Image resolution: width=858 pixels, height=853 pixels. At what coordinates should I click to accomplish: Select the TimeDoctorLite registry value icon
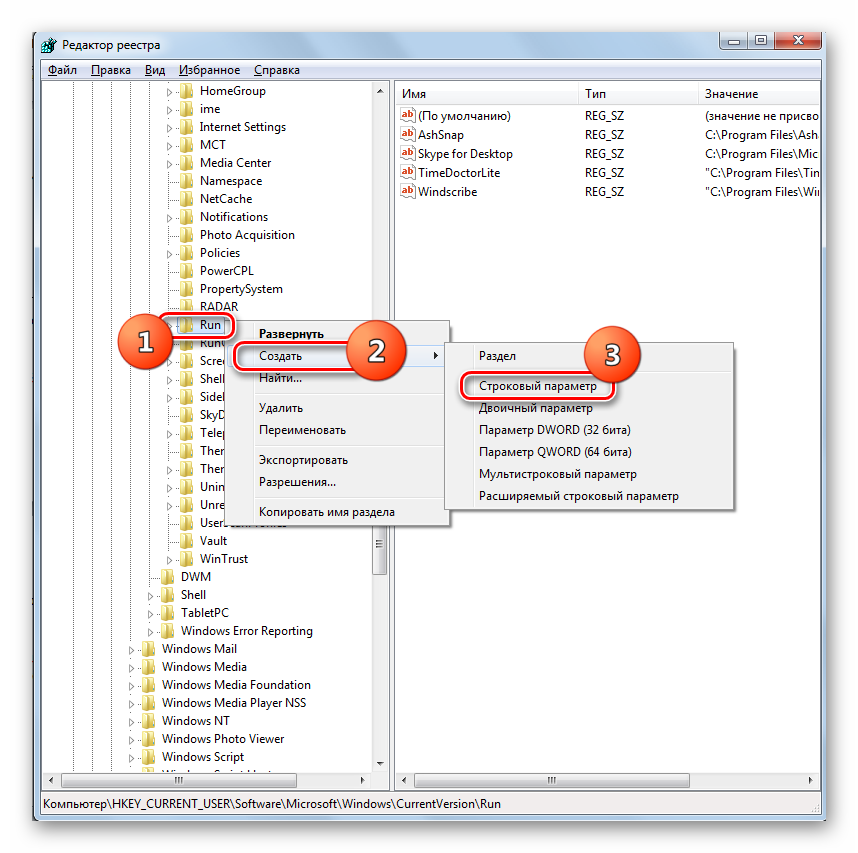pyautogui.click(x=407, y=173)
